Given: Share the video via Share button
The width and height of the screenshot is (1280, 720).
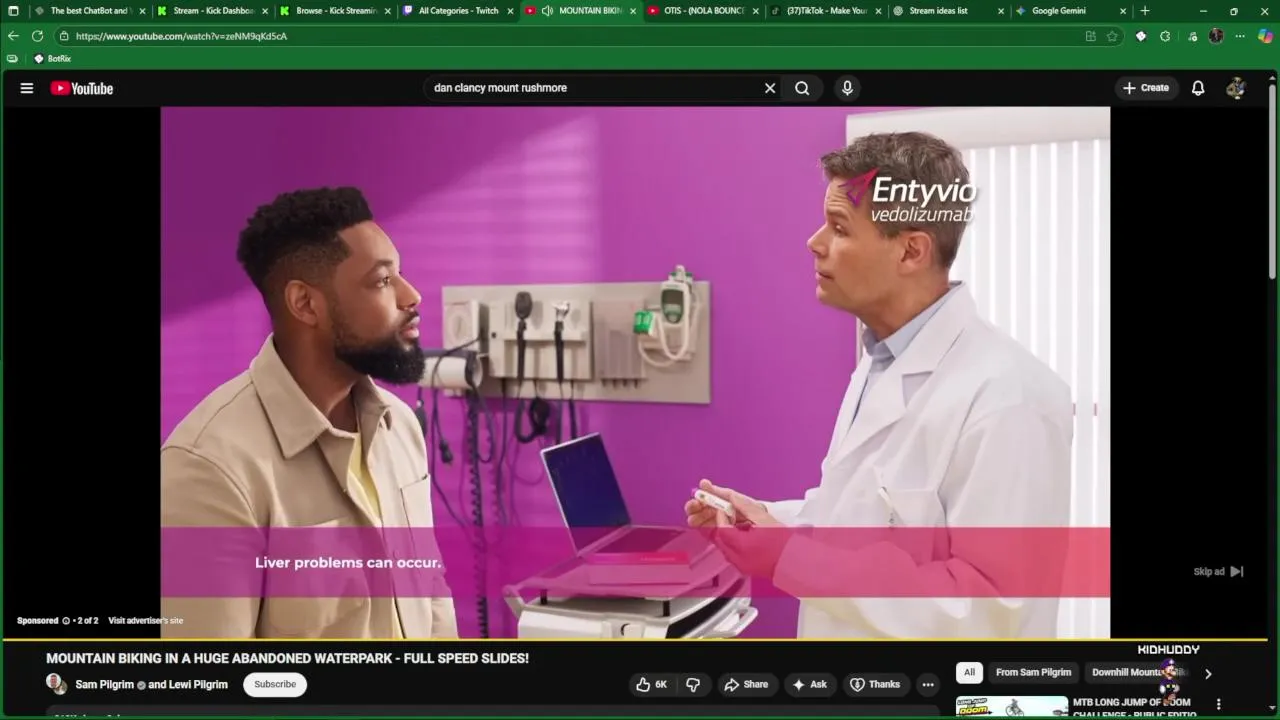Looking at the screenshot, I should pyautogui.click(x=746, y=684).
